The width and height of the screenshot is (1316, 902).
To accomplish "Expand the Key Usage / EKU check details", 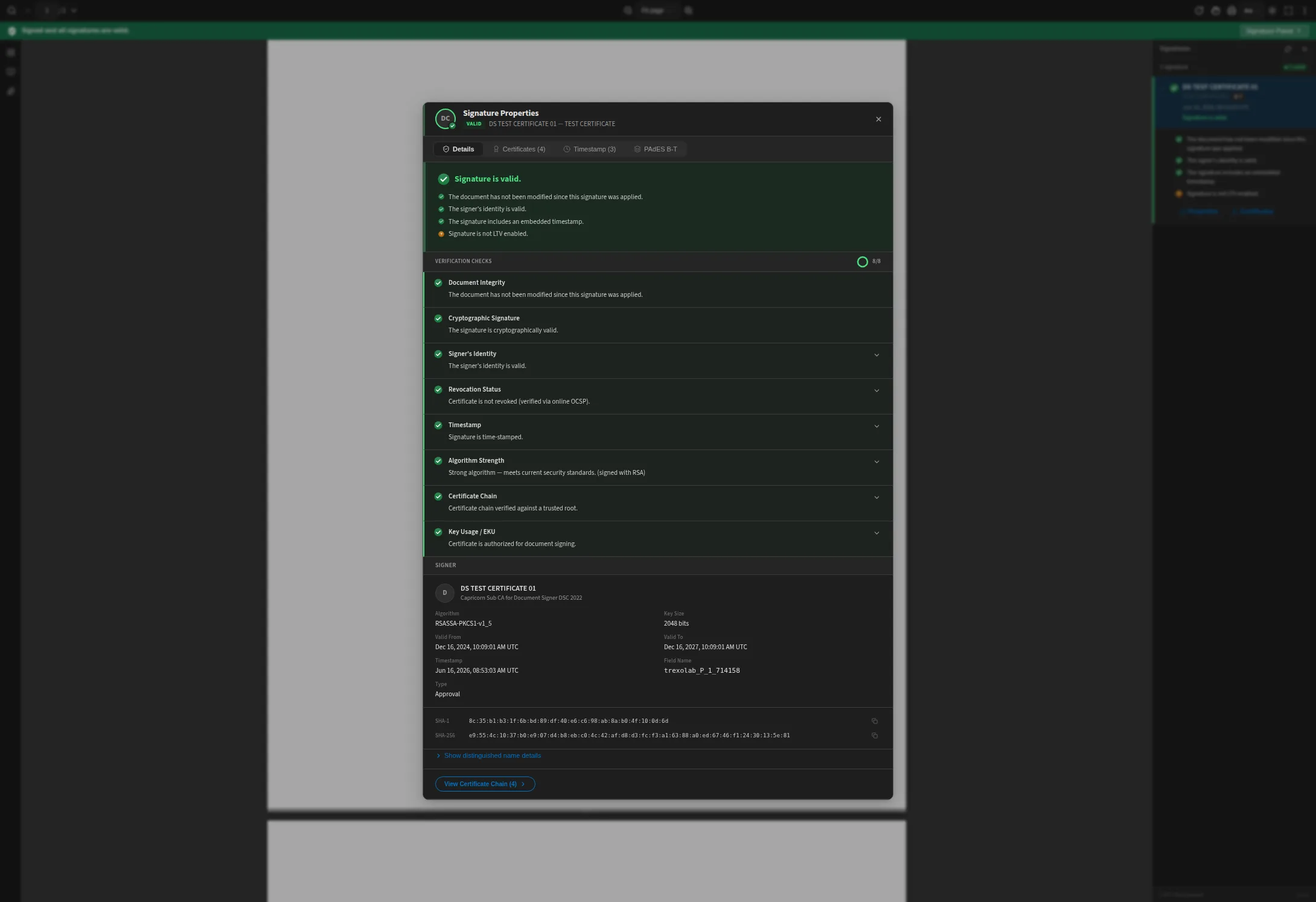I will 877,533.
